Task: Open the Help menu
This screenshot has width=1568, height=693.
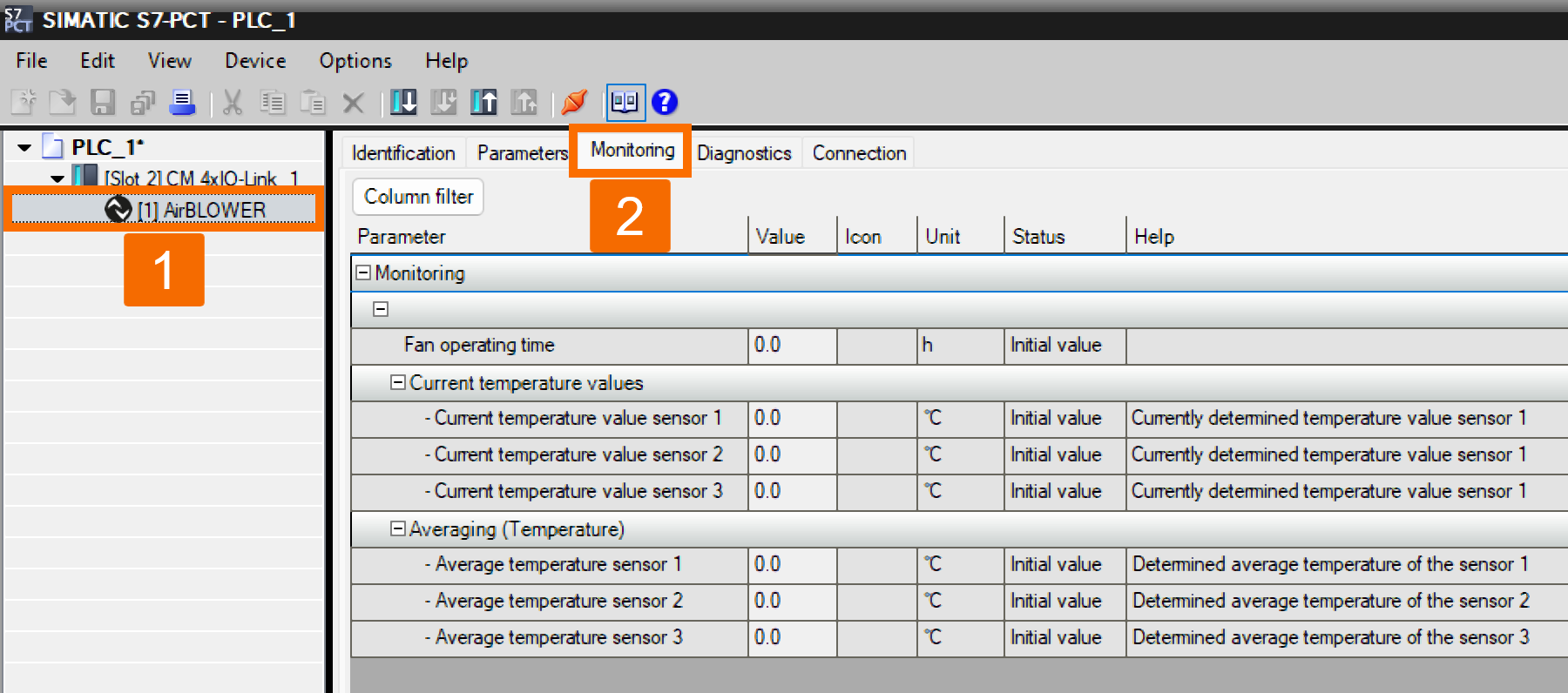Action: tap(447, 61)
